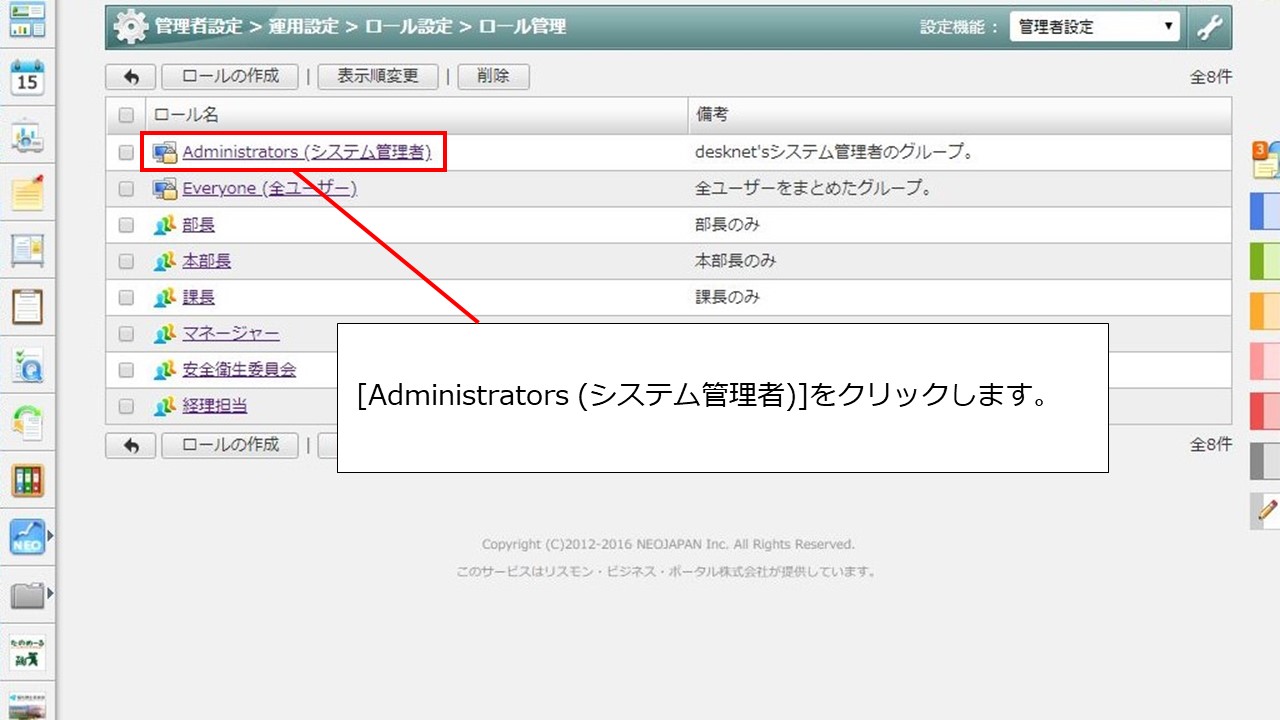The image size is (1280, 720).
Task: Check the 部長 row checkbox
Action: click(126, 225)
